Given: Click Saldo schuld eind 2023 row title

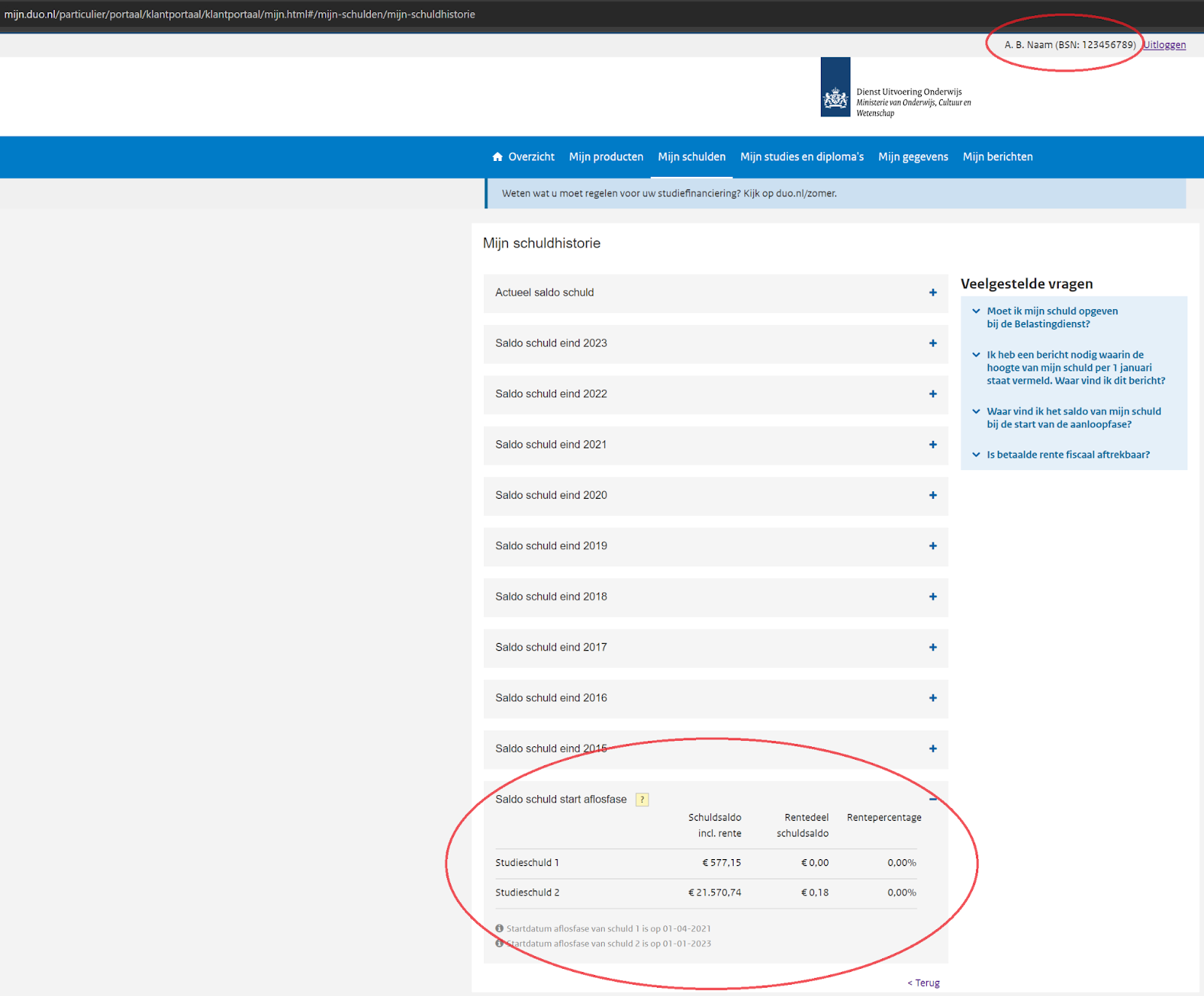Looking at the screenshot, I should pos(551,343).
